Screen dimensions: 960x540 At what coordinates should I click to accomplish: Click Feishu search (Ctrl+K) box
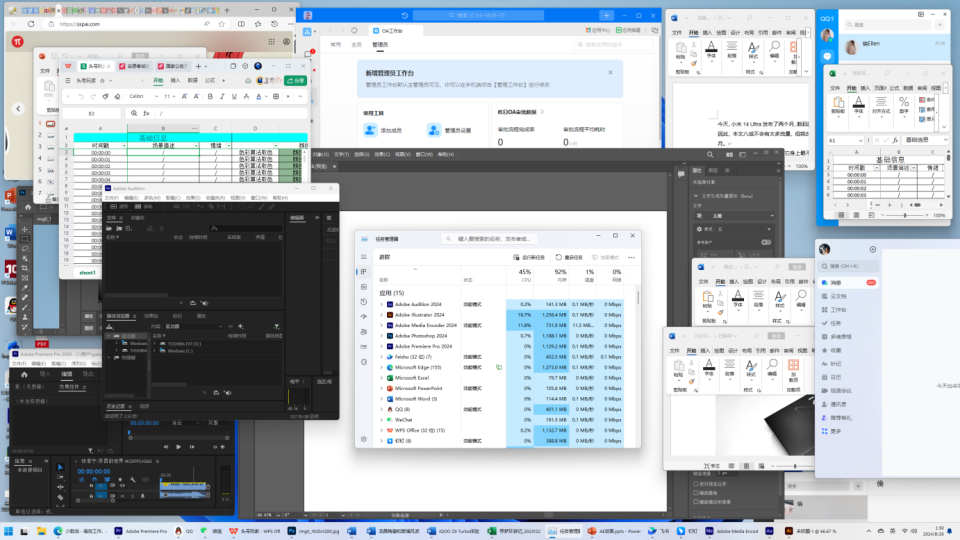tap(849, 266)
